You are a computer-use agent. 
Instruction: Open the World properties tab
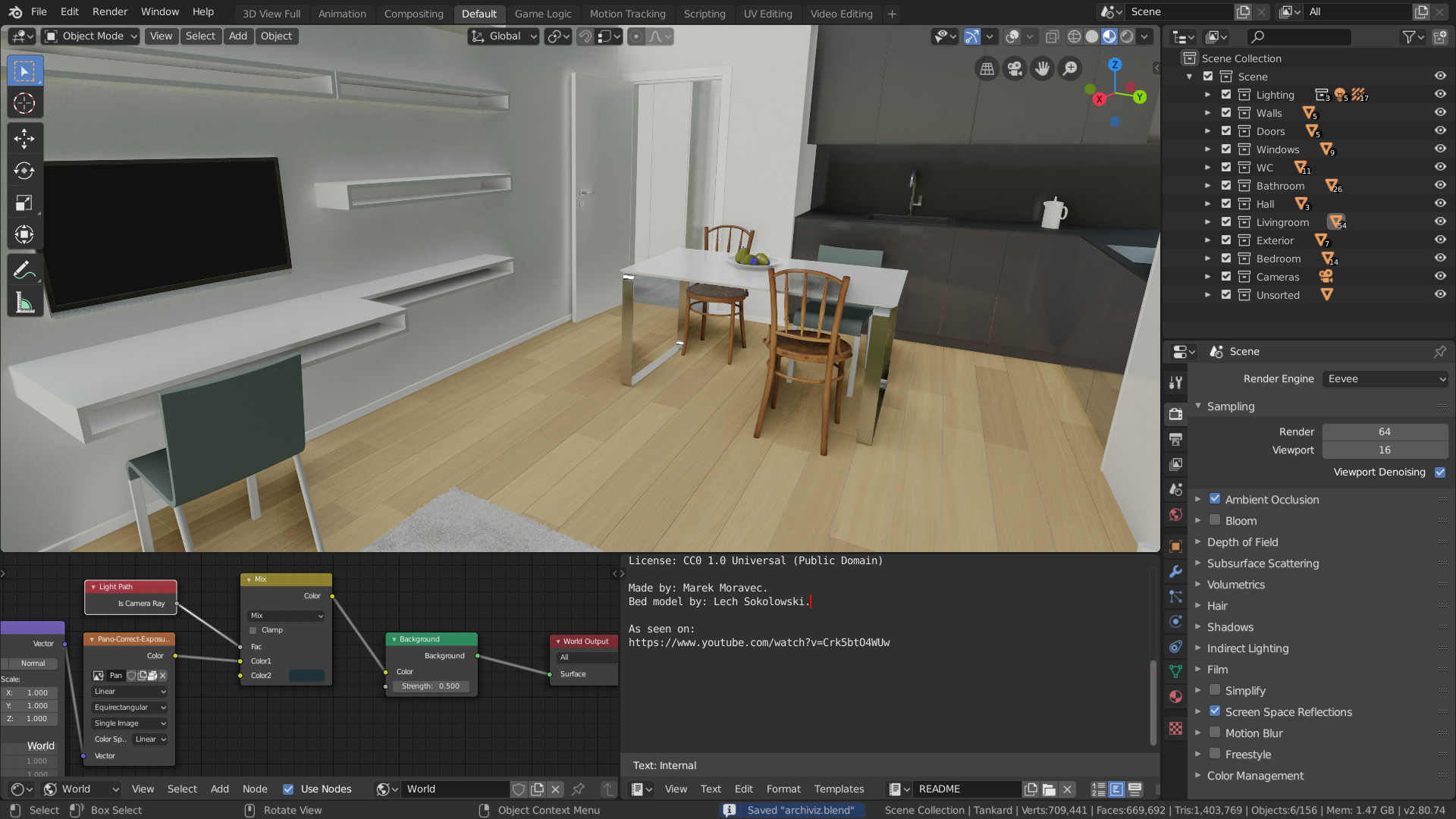[1175, 514]
